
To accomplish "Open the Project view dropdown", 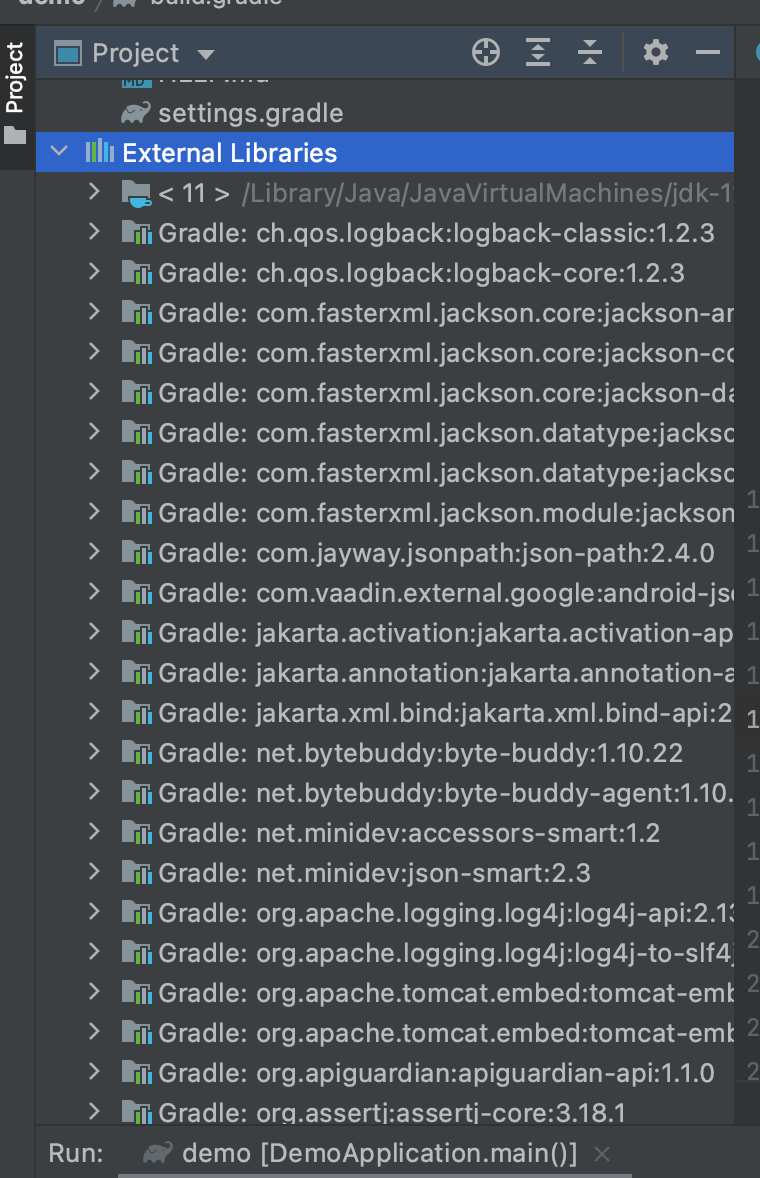I will [206, 54].
